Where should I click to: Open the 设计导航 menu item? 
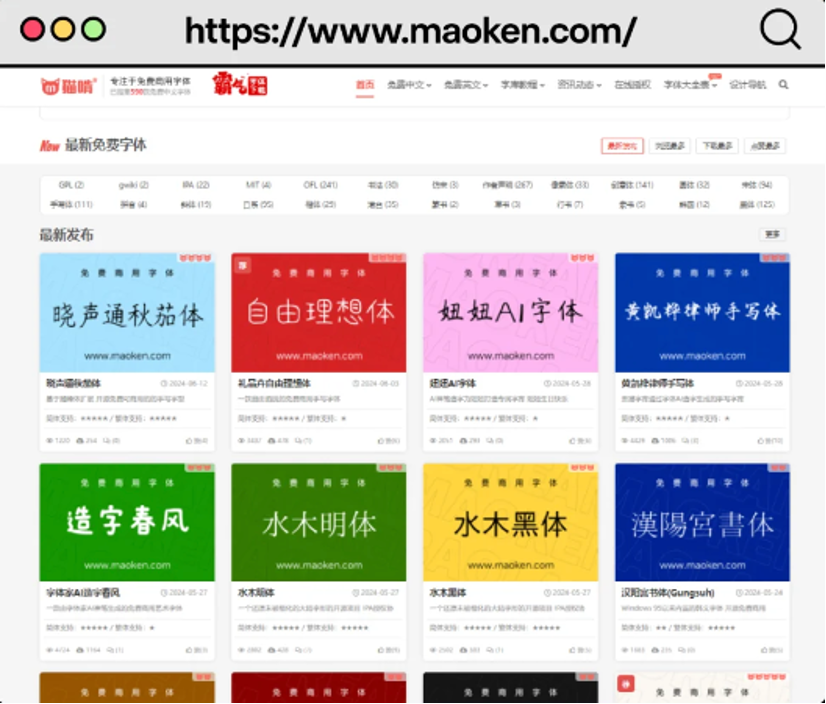pyautogui.click(x=748, y=84)
